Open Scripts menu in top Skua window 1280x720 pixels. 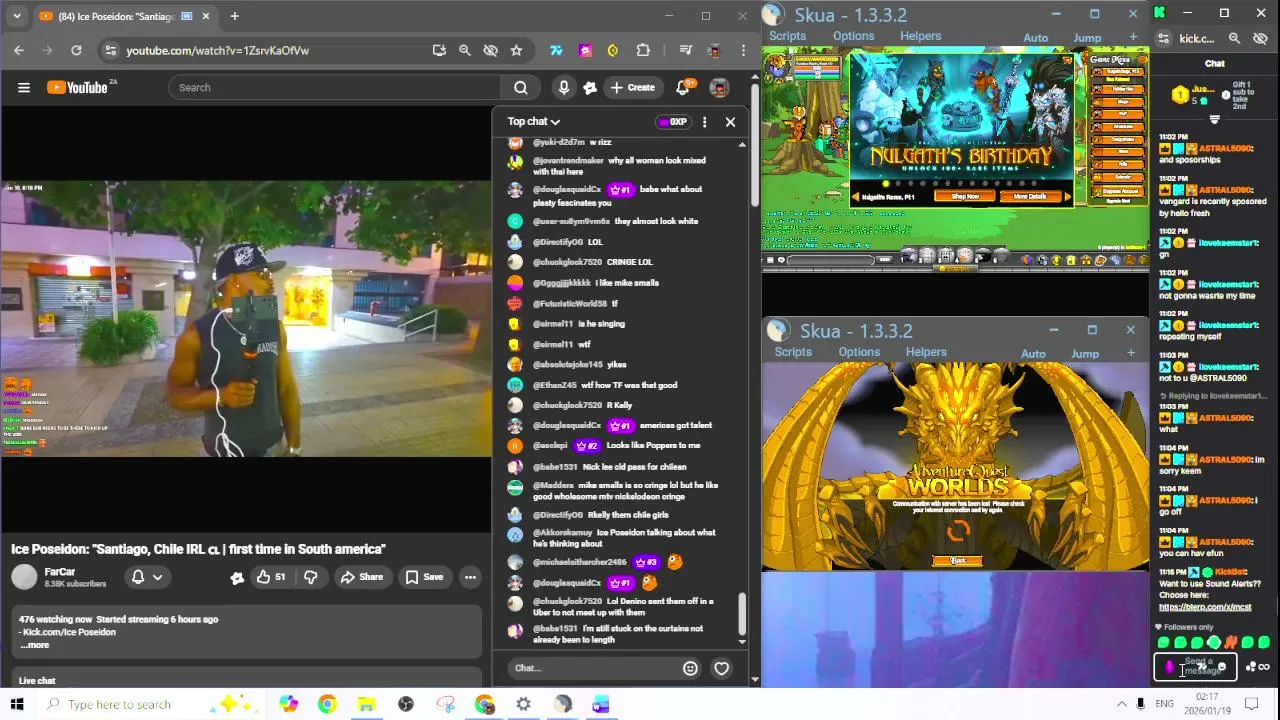point(787,36)
